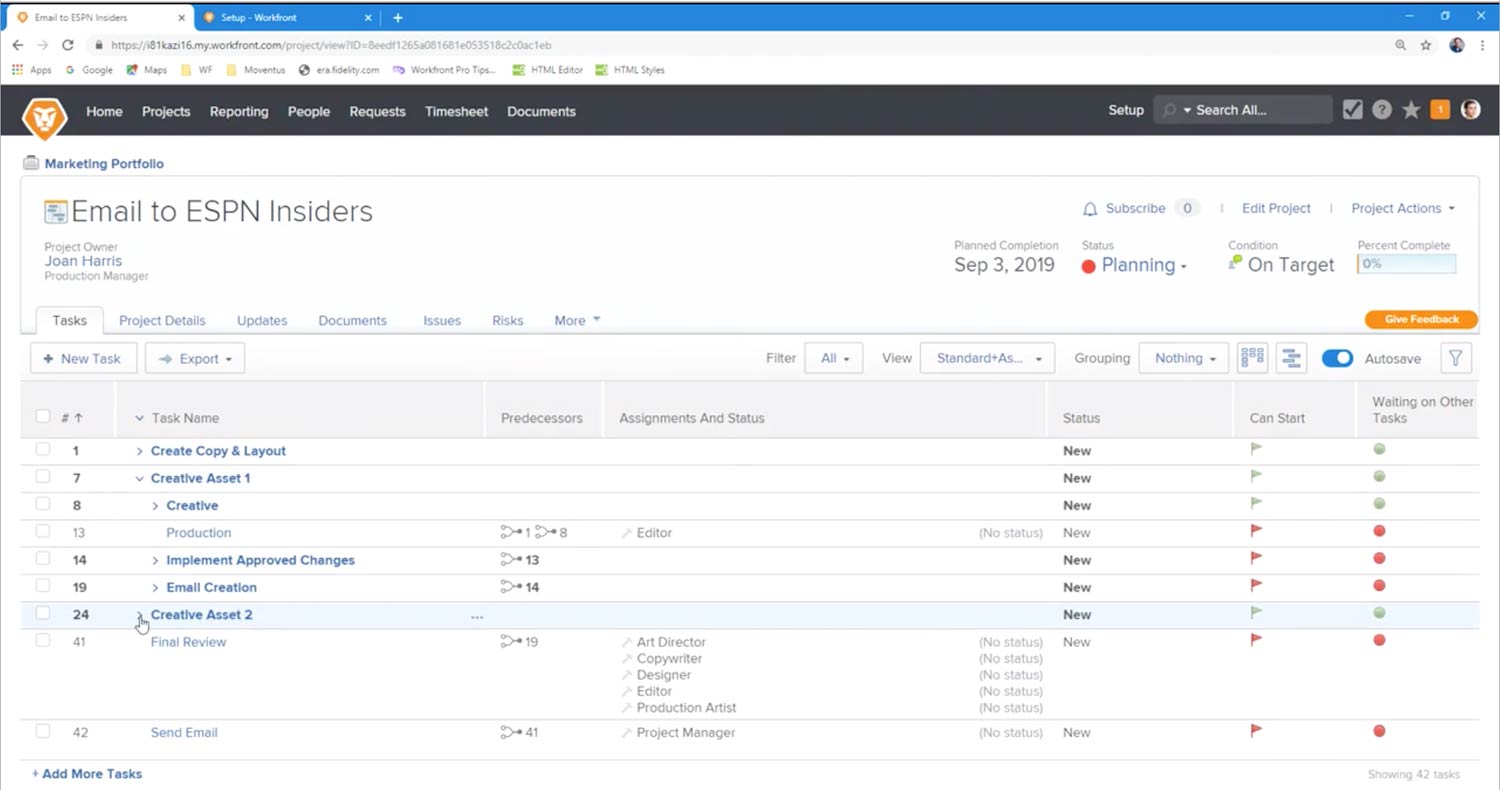Click the Marketing Portfolio briefcase icon
Image resolution: width=1500 pixels, height=790 pixels.
(31, 163)
